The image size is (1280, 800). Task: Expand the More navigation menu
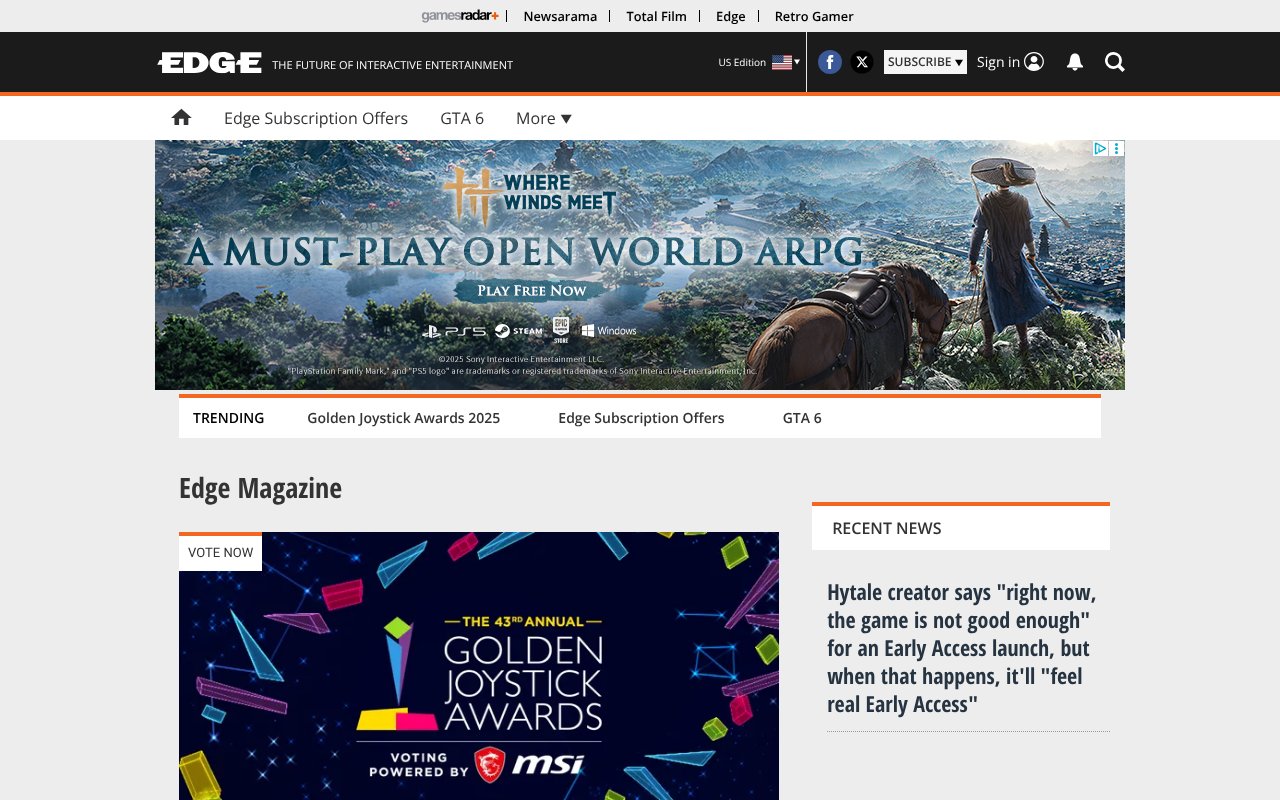pos(542,118)
